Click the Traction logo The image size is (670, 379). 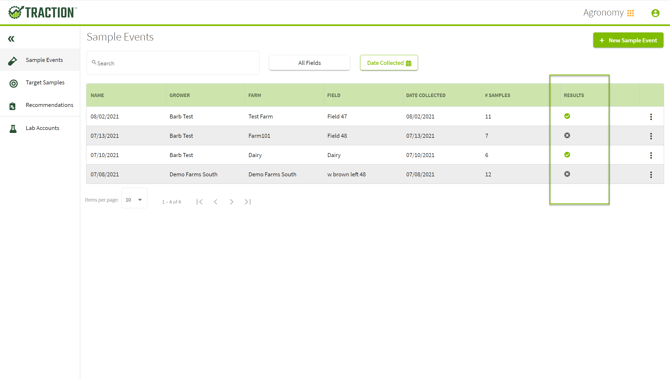point(42,12)
